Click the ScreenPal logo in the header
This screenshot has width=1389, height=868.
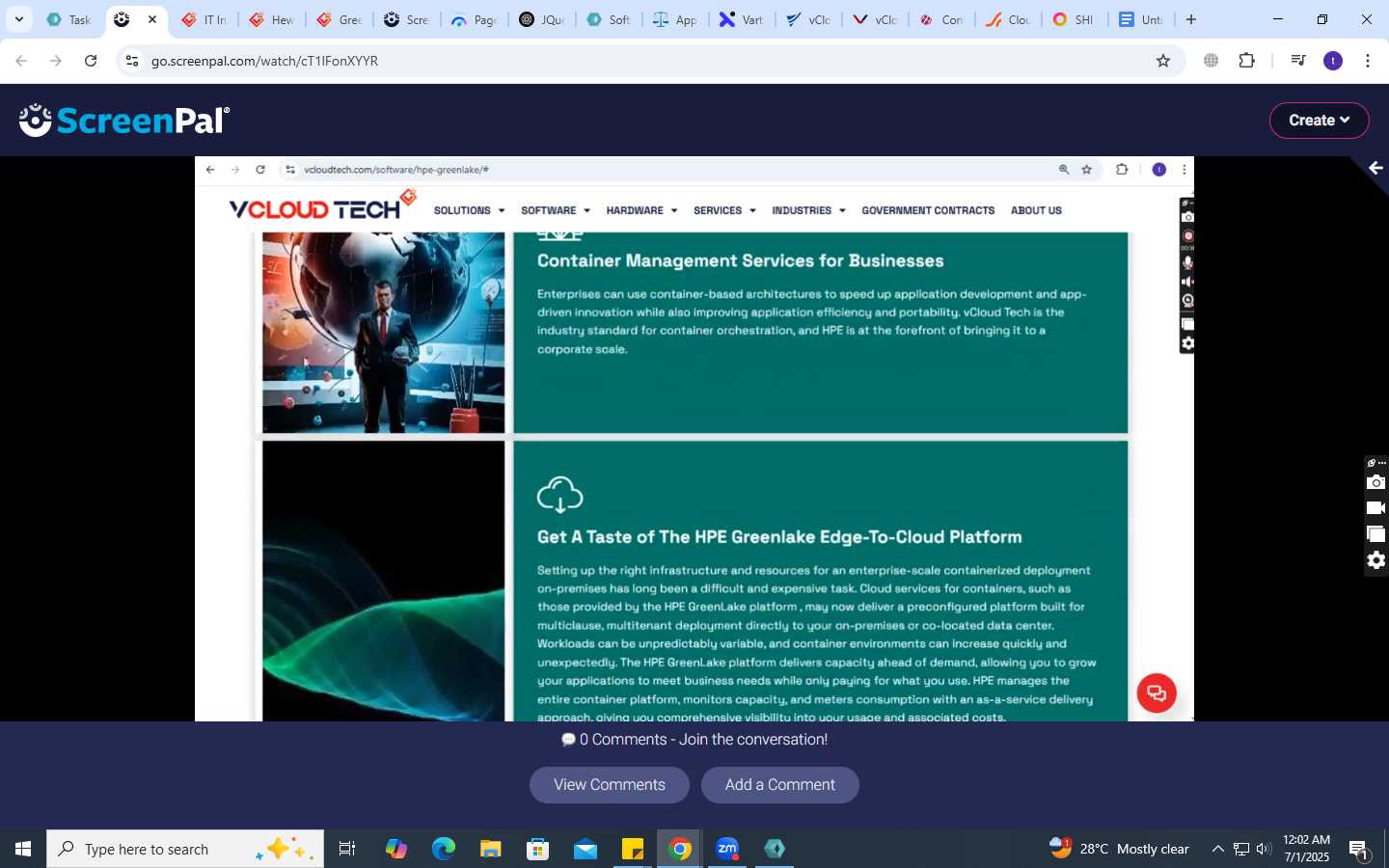coord(124,121)
